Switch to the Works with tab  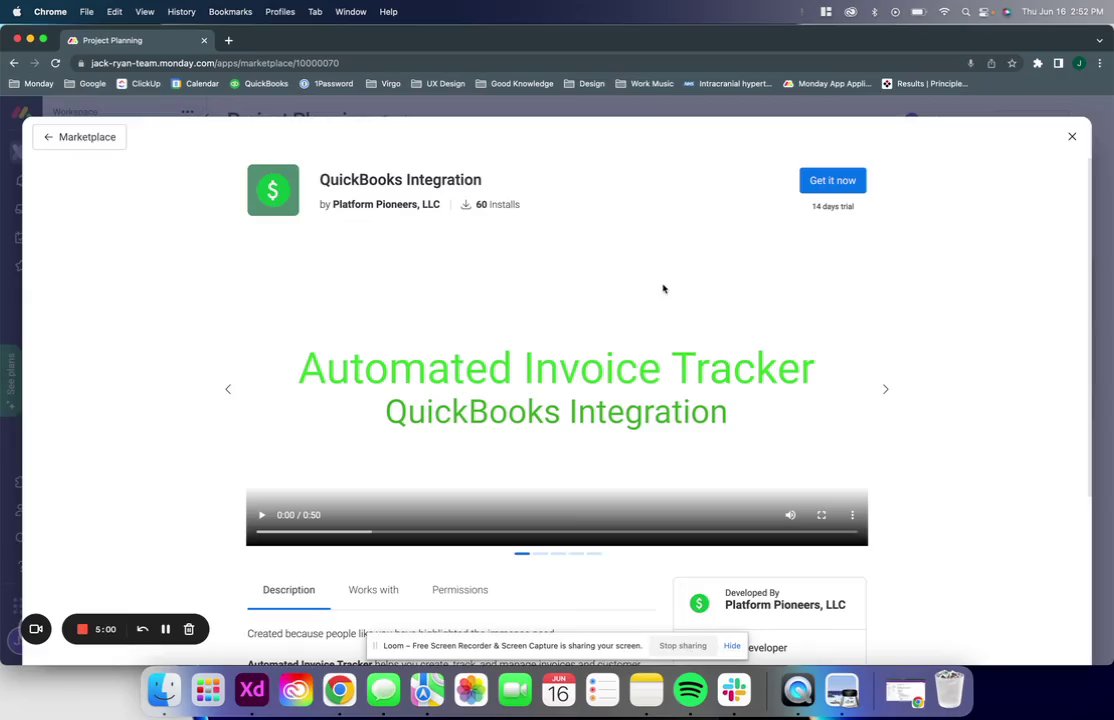coord(373,590)
